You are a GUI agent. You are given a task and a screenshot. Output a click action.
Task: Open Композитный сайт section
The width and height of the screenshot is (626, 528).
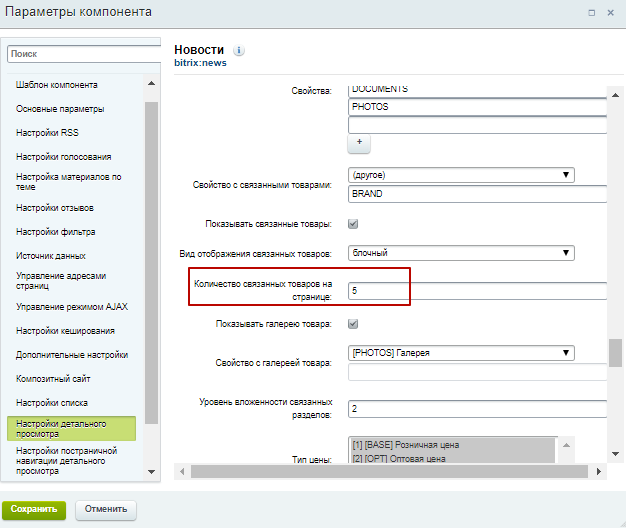coord(53,379)
